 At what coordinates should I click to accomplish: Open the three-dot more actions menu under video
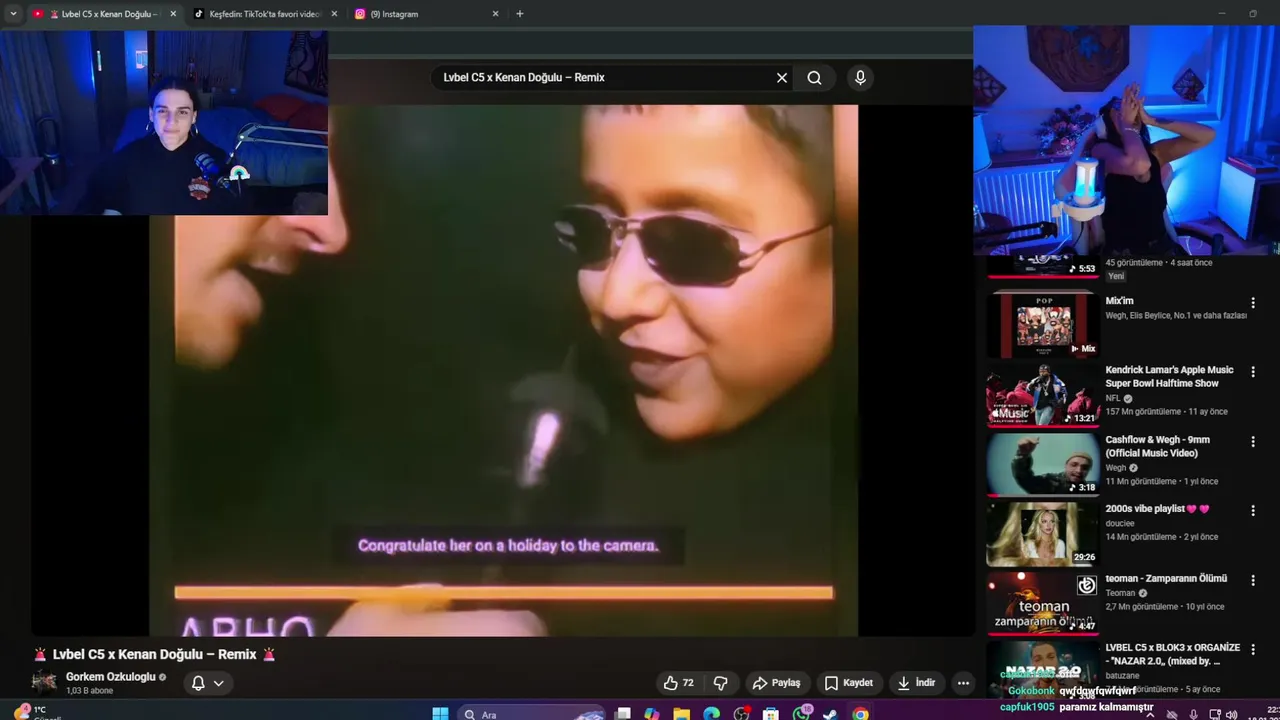(963, 683)
